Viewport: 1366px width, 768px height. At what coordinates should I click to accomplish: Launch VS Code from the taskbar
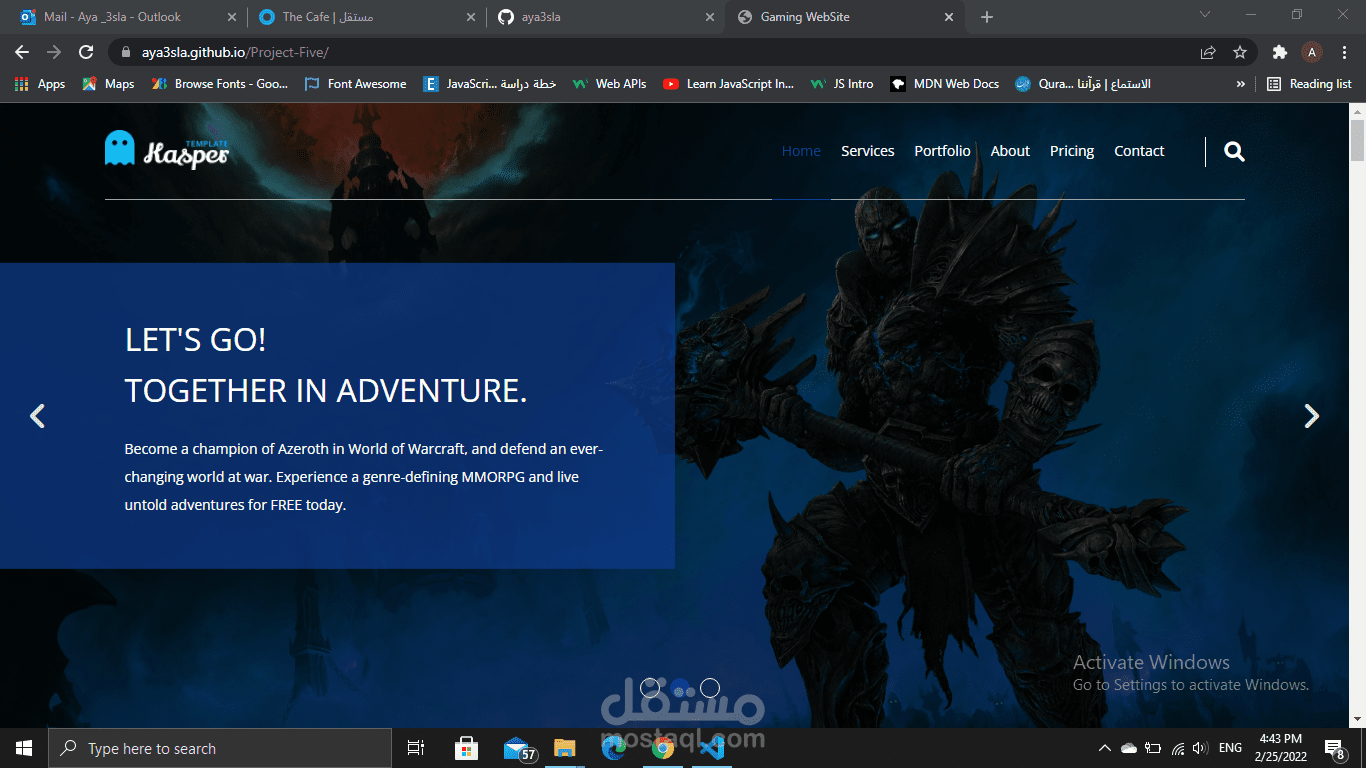tap(712, 748)
